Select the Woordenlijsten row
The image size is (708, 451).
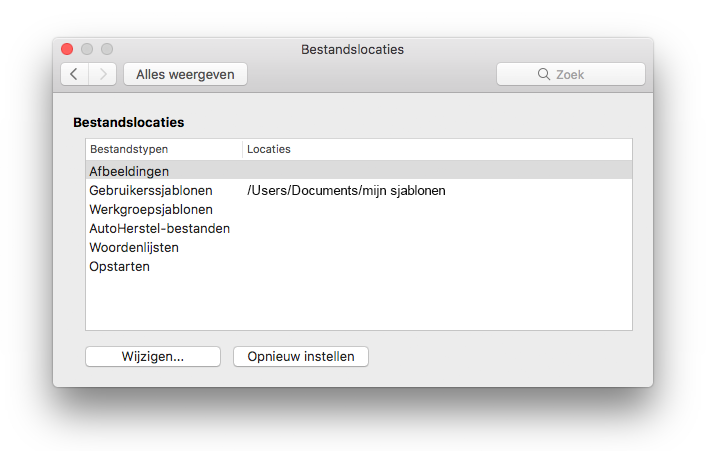point(359,247)
